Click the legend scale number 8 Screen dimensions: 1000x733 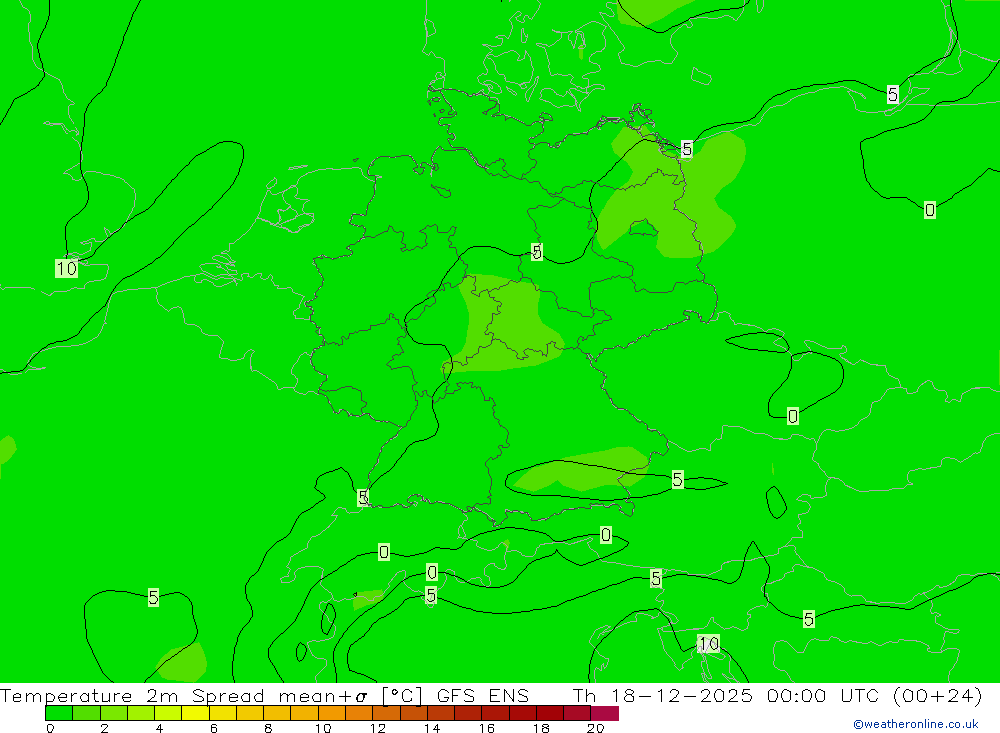click(268, 728)
